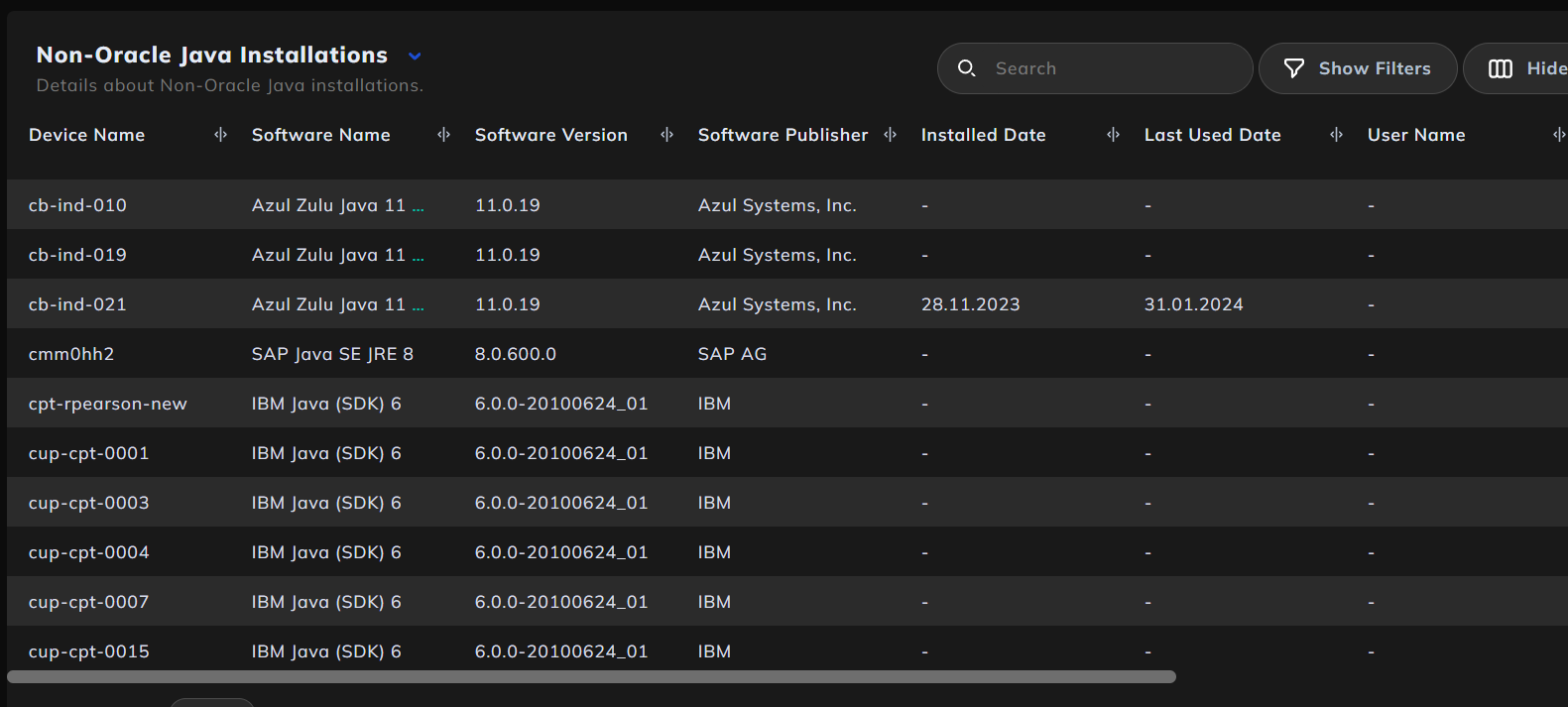Click the SAP AG publisher cell
Screen dimensions: 1568x707
click(733, 354)
